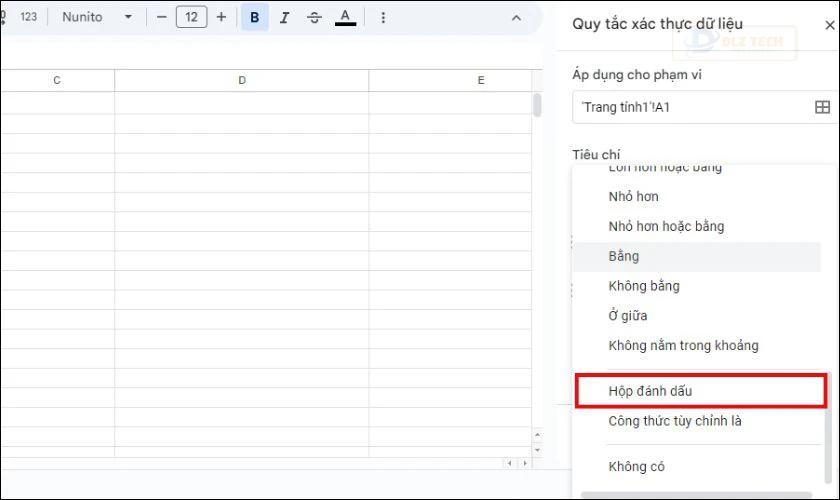Select column E header
This screenshot has height=500, width=840.
coord(450,80)
